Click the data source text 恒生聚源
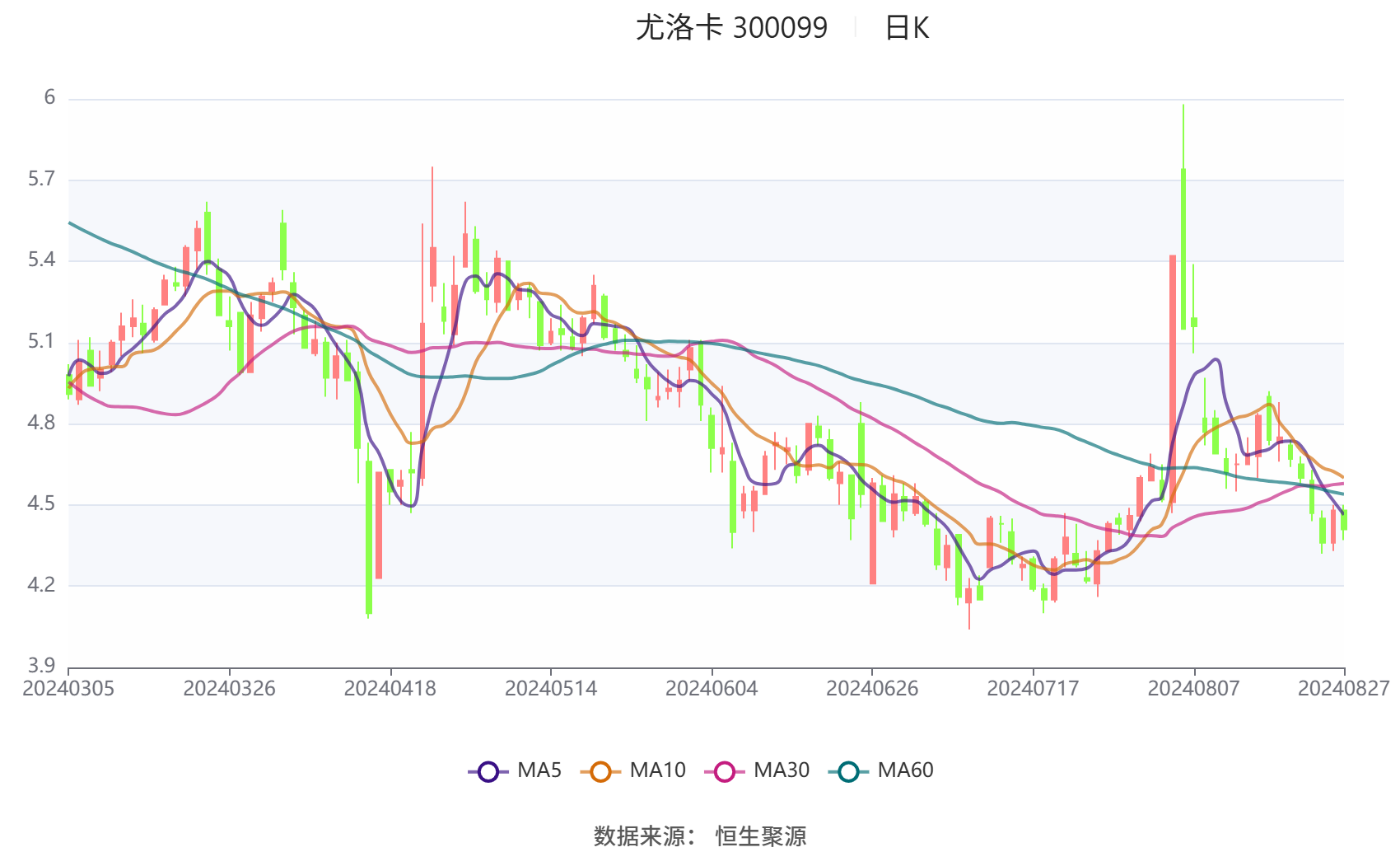This screenshot has height=852, width=1400. pyautogui.click(x=761, y=836)
